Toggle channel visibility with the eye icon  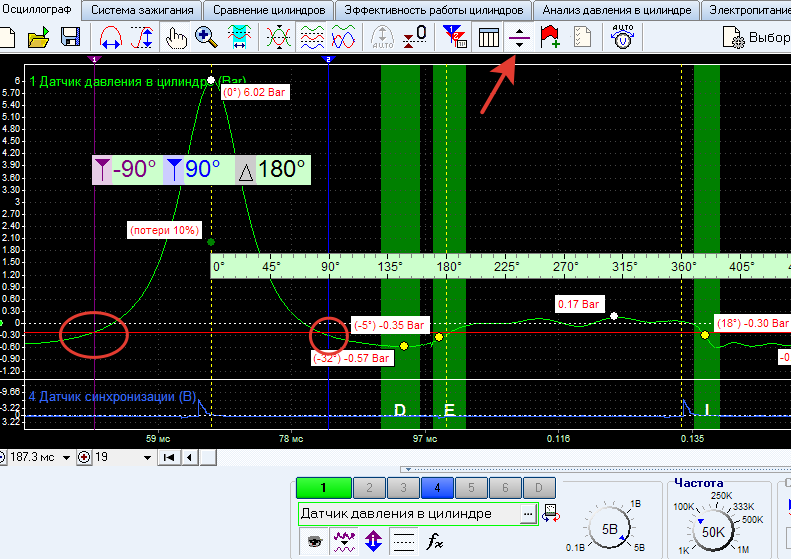pyautogui.click(x=314, y=541)
